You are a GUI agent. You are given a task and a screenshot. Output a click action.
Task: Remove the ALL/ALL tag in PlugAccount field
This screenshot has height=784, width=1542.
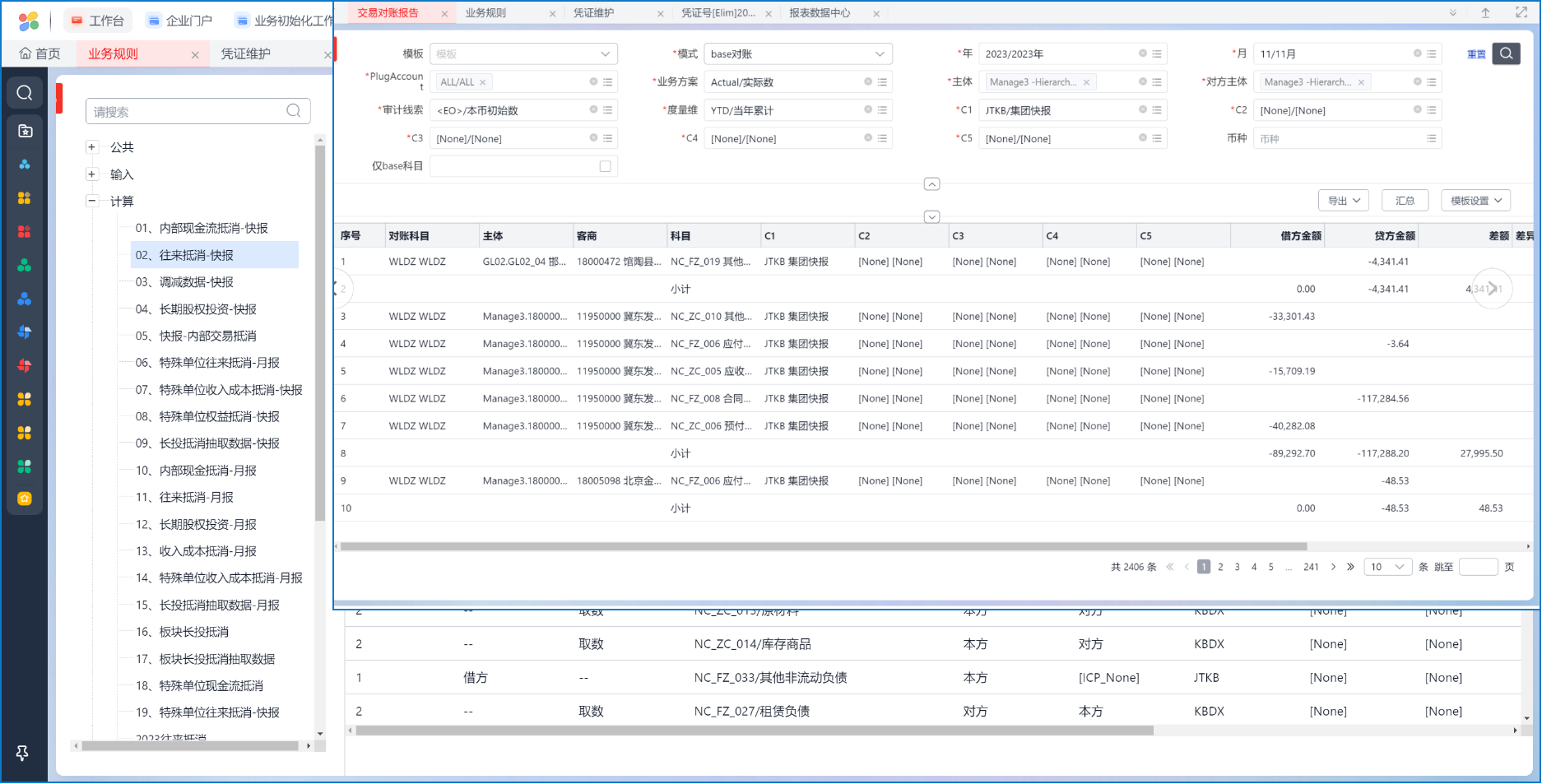pyautogui.click(x=483, y=82)
